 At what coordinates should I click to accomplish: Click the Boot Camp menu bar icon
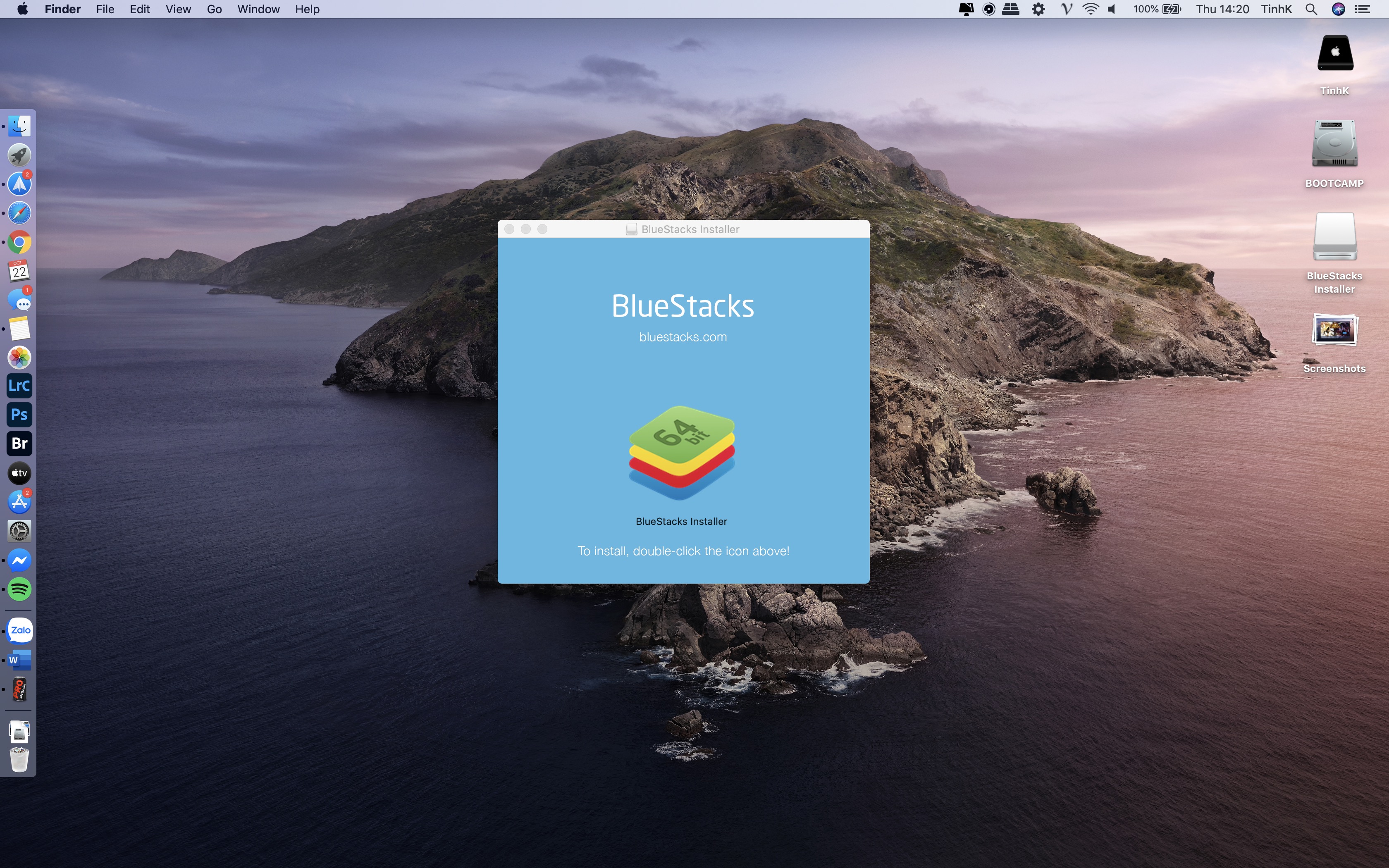point(1011,9)
